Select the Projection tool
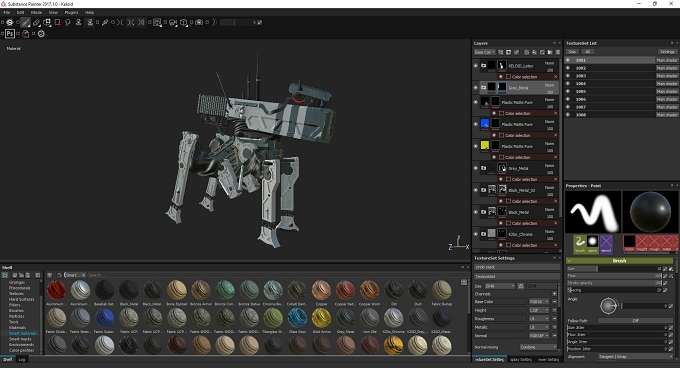680x368 pixels. point(47,22)
